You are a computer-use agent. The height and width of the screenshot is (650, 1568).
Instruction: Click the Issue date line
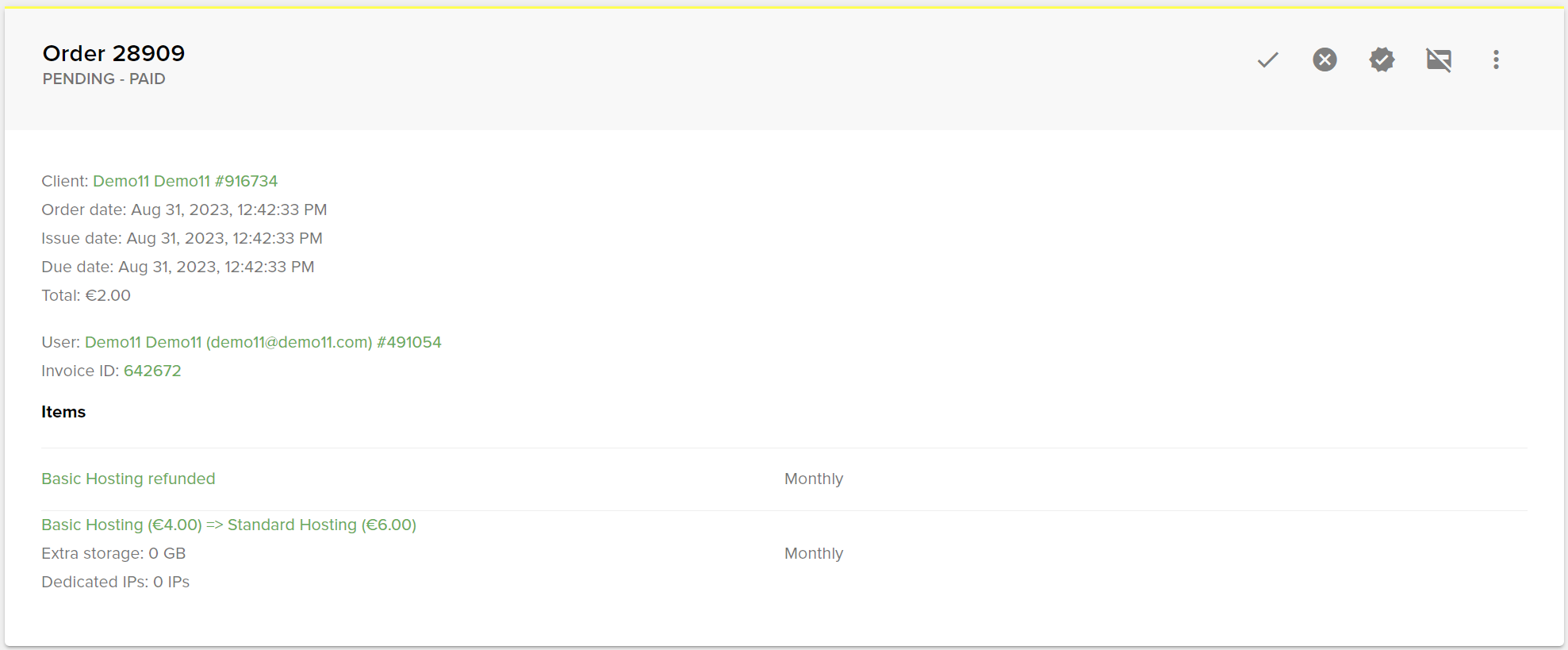click(x=182, y=238)
